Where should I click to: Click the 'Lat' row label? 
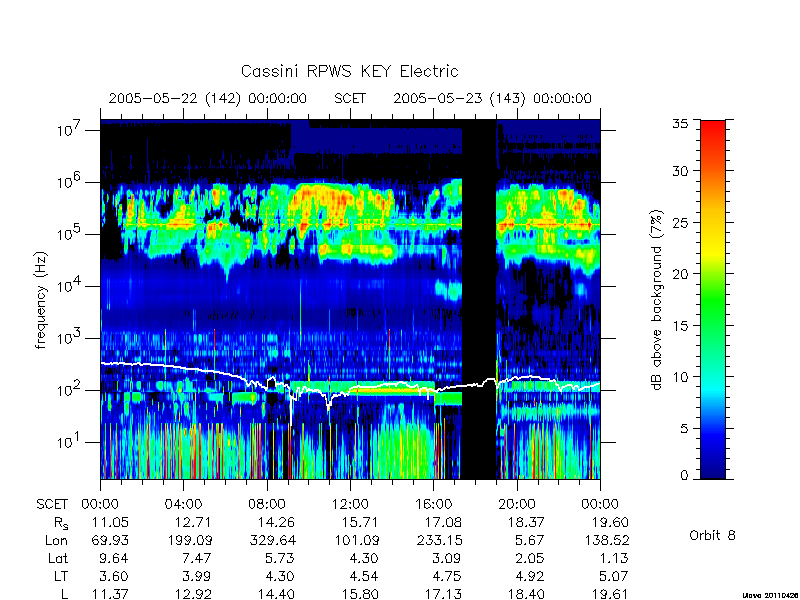click(58, 559)
